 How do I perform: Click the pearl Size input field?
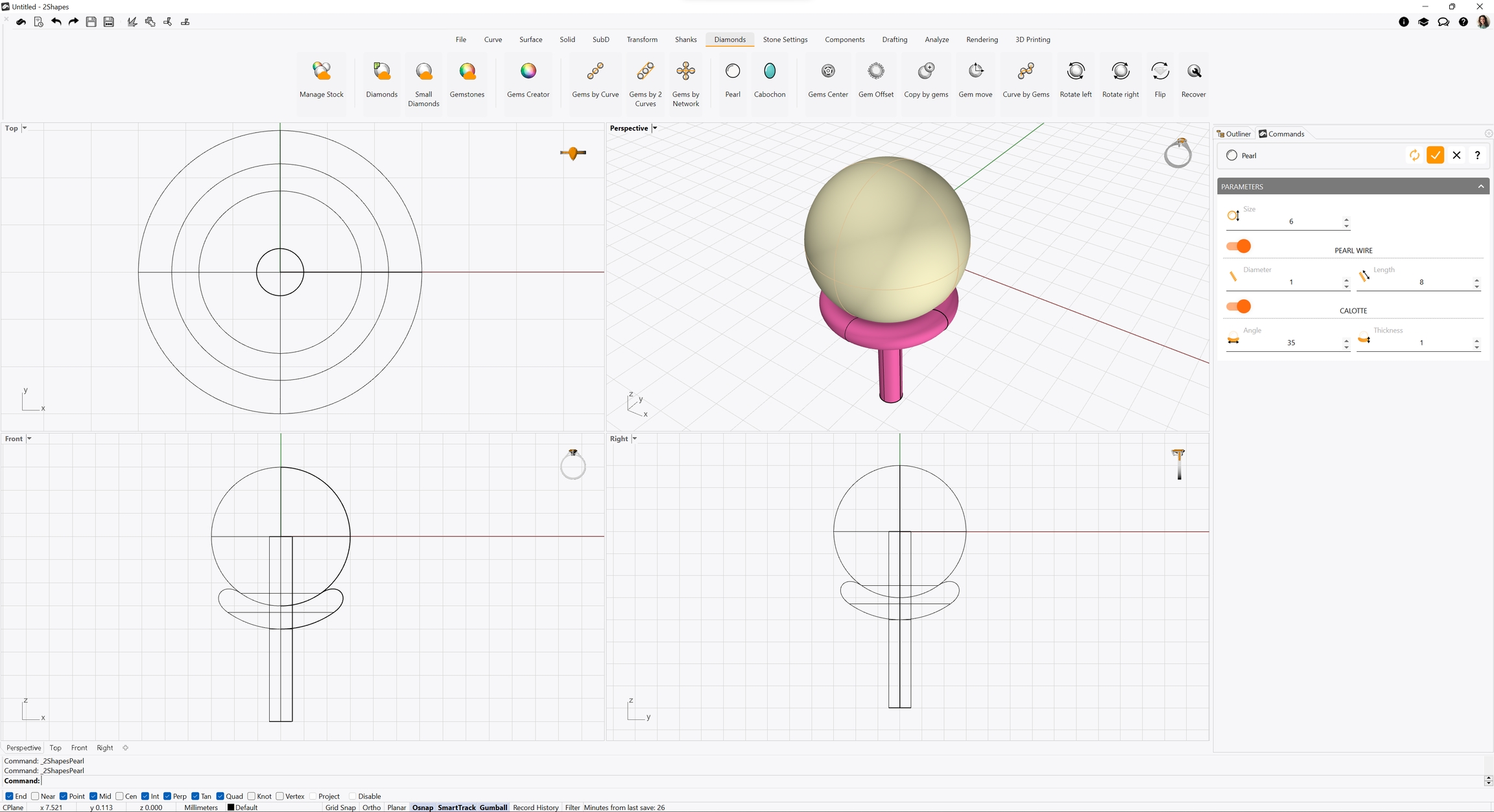click(x=1290, y=222)
